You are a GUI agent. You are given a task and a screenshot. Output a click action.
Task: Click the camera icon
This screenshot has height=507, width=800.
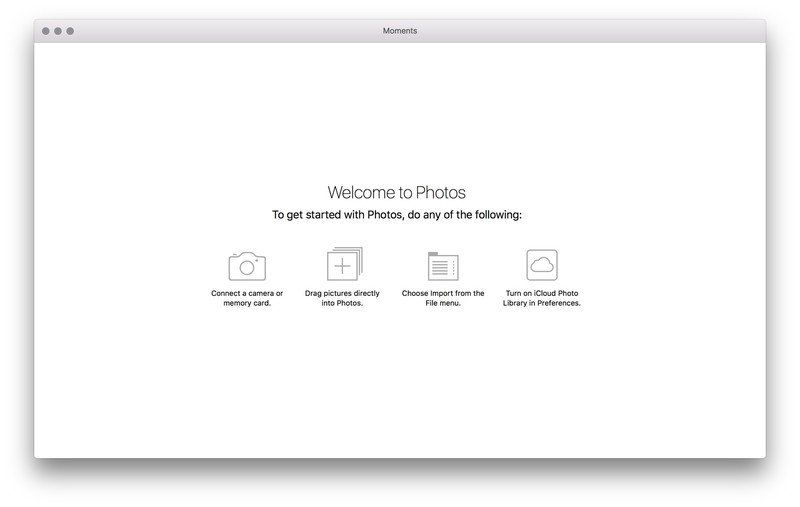247,266
